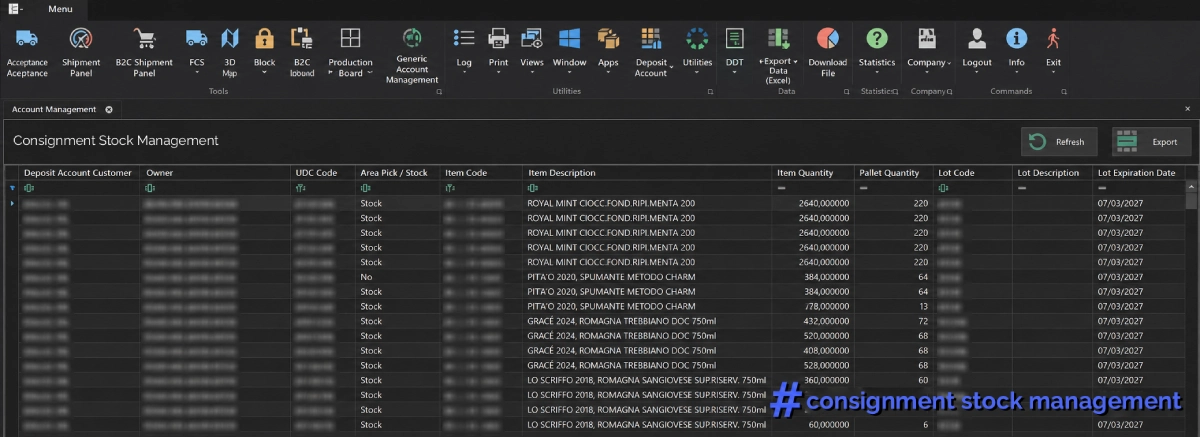Click the Block padlock icon
The width and height of the screenshot is (1200, 437).
(x=264, y=38)
